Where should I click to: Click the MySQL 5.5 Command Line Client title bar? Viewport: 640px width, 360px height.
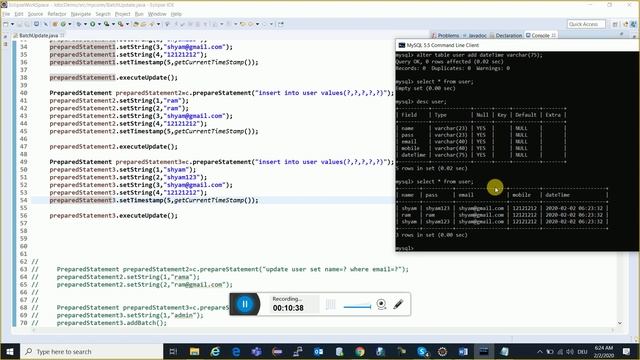click(x=517, y=45)
